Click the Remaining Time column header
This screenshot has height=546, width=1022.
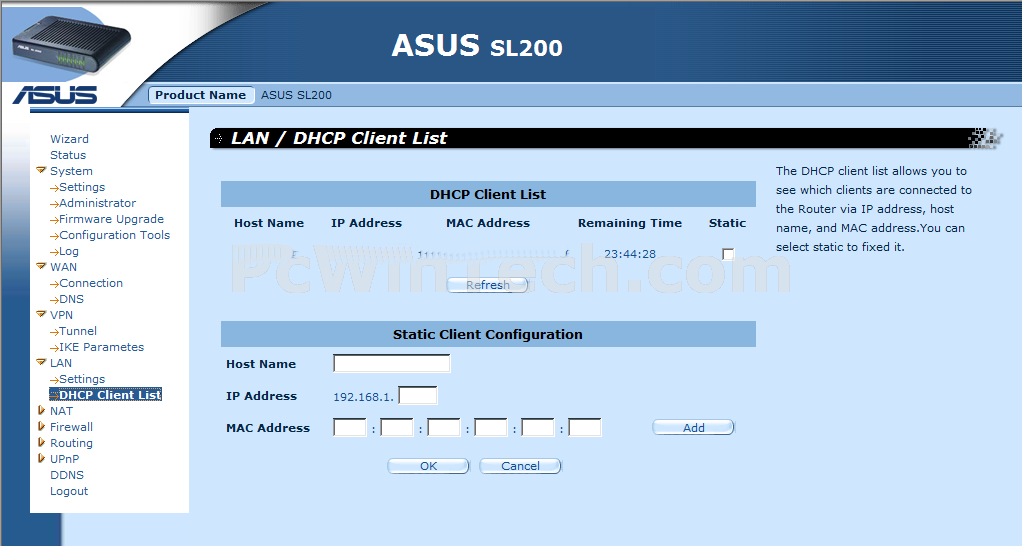630,223
